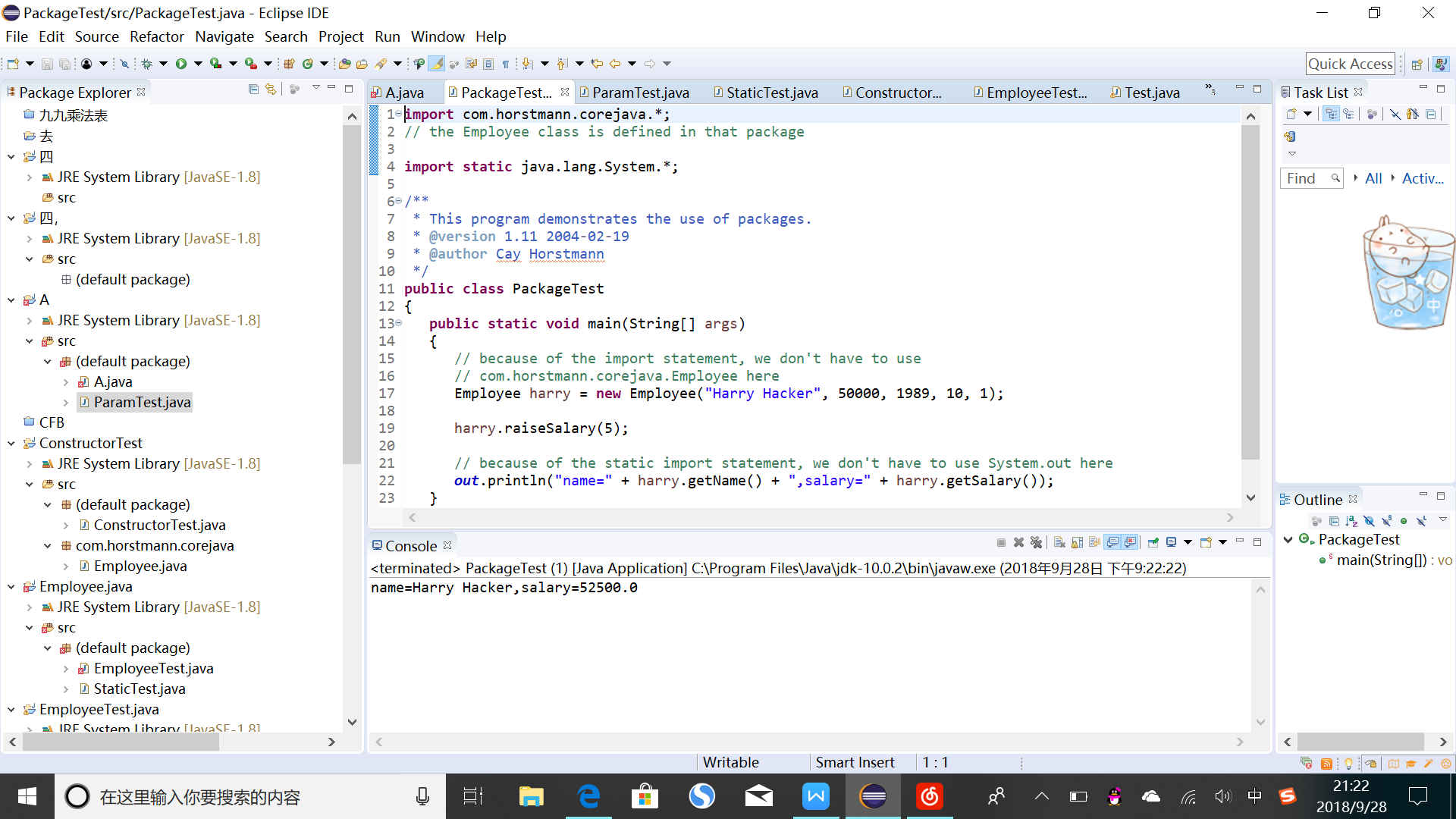Open the Run button dropdown arrow
The width and height of the screenshot is (1456, 819).
pyautogui.click(x=198, y=64)
